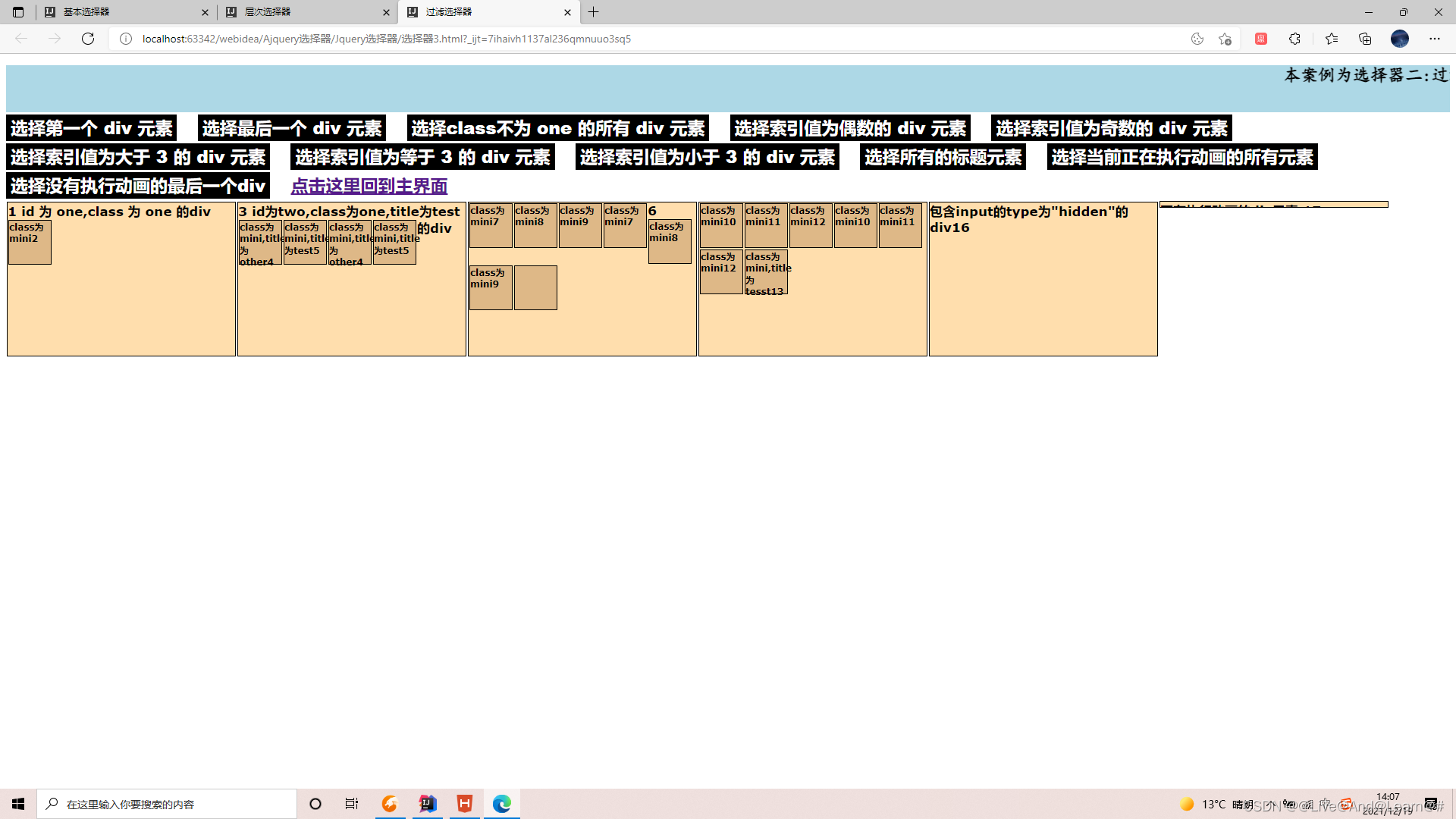This screenshot has height=819, width=1456.
Task: Click the add to favorites star icon
Action: (1225, 39)
